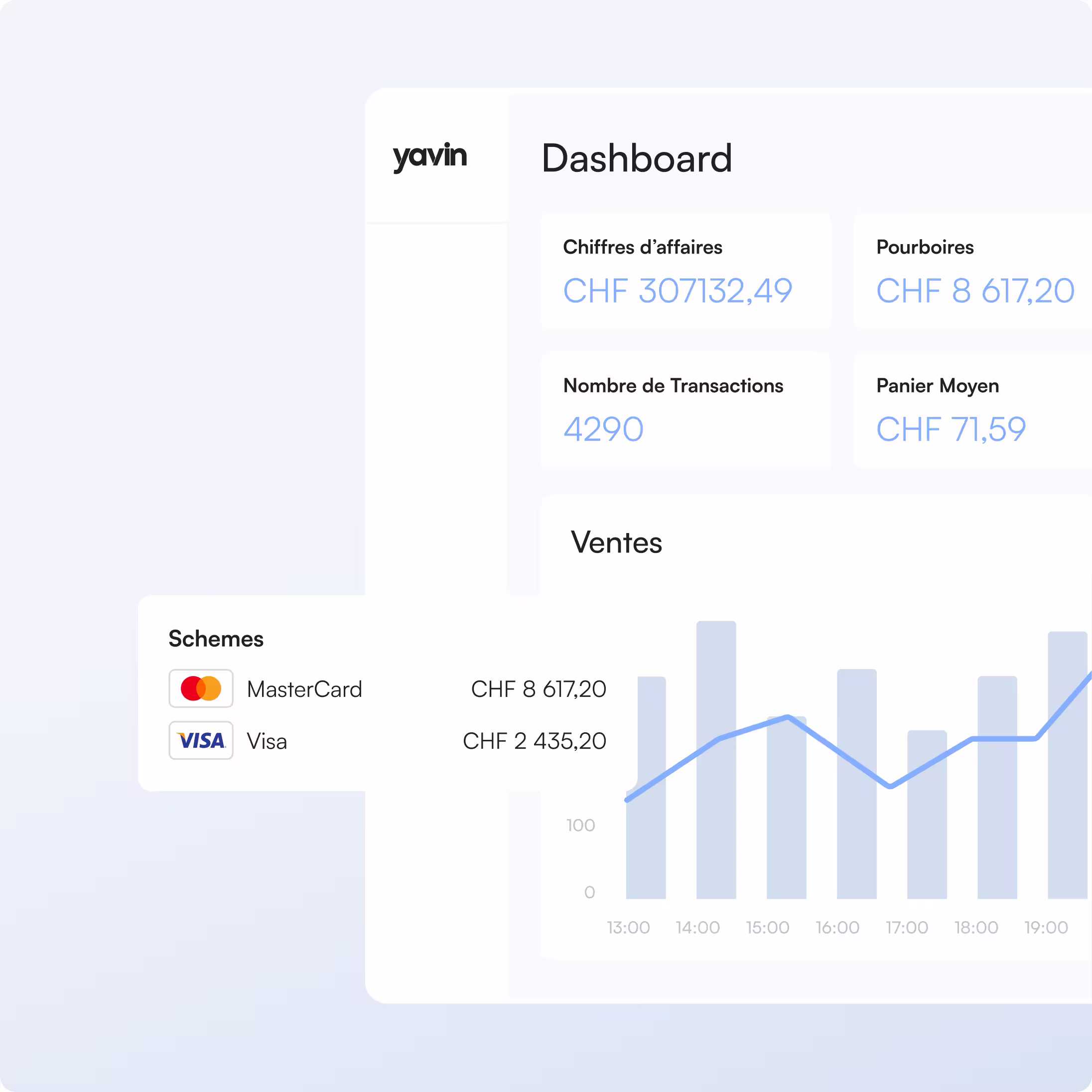Select the Visa amount CHF 2 435,20
1092x1092 pixels.
point(534,741)
